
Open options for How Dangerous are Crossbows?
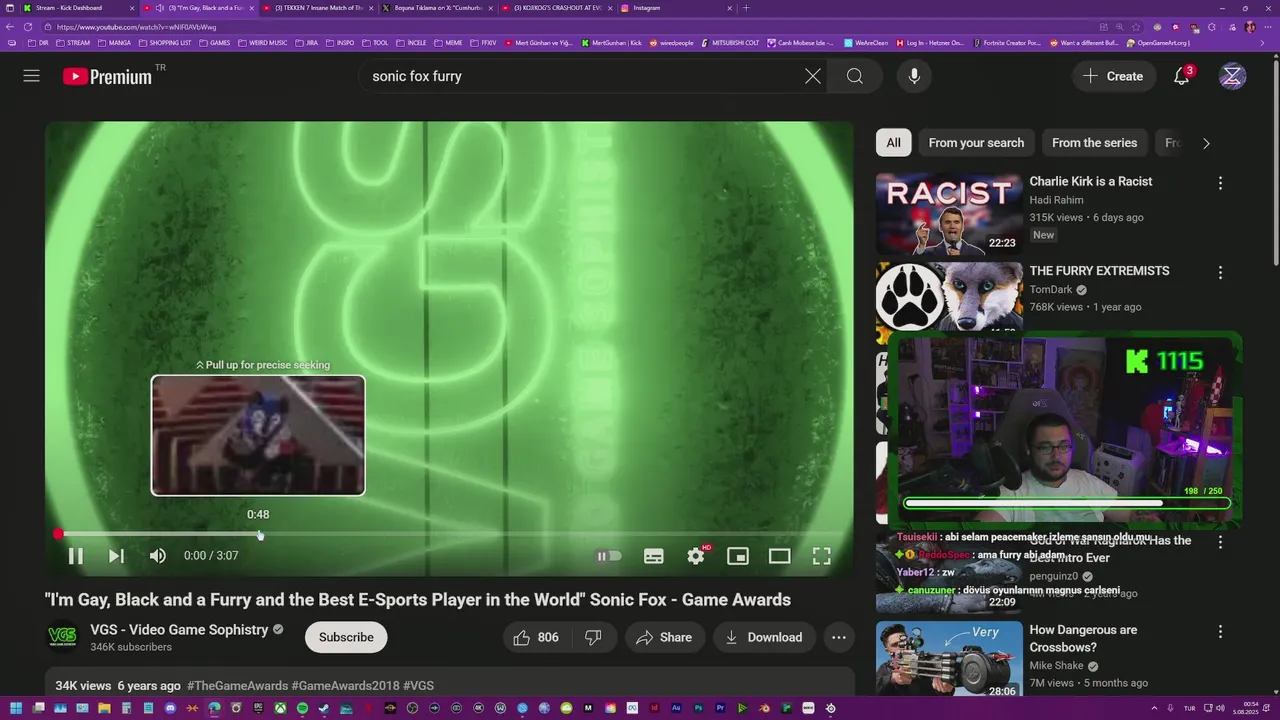click(1220, 632)
